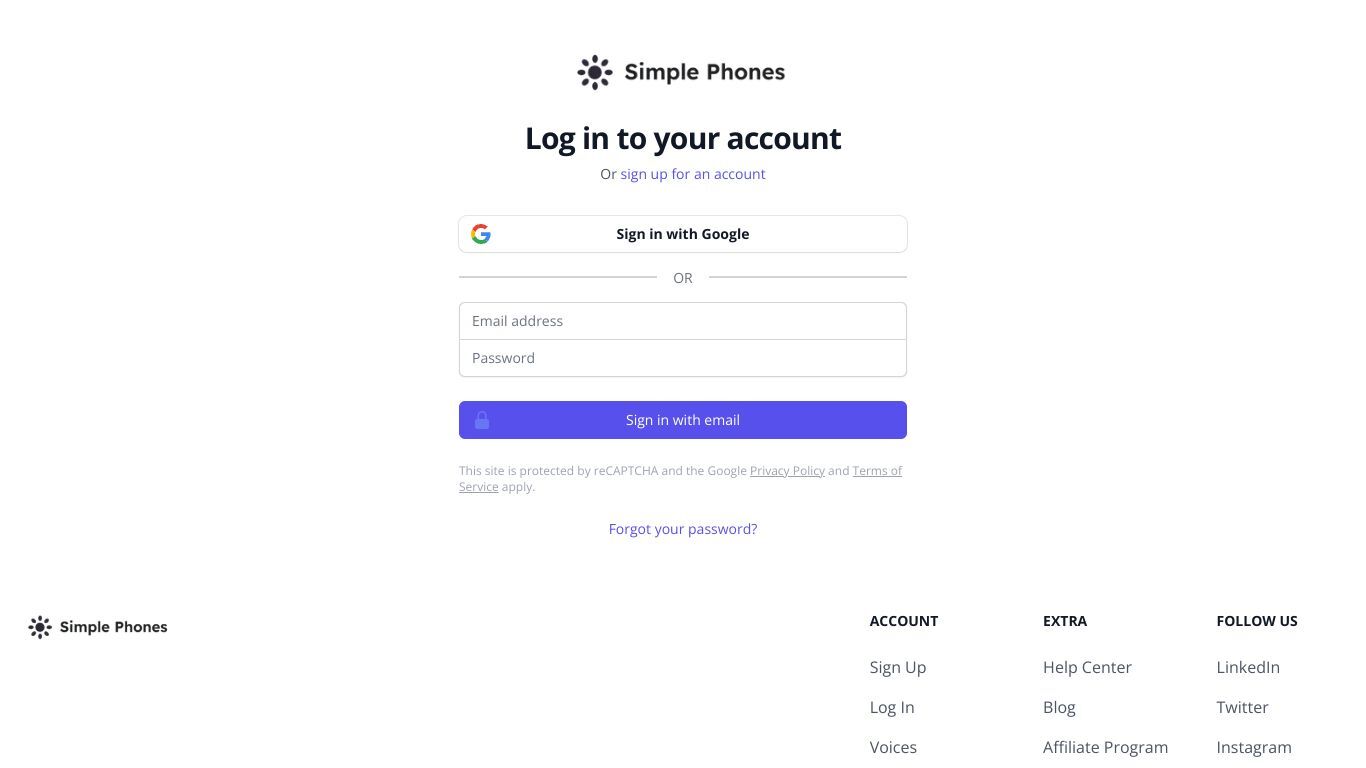Click the Simple Phones header logo
The height and width of the screenshot is (768, 1366).
click(x=681, y=72)
